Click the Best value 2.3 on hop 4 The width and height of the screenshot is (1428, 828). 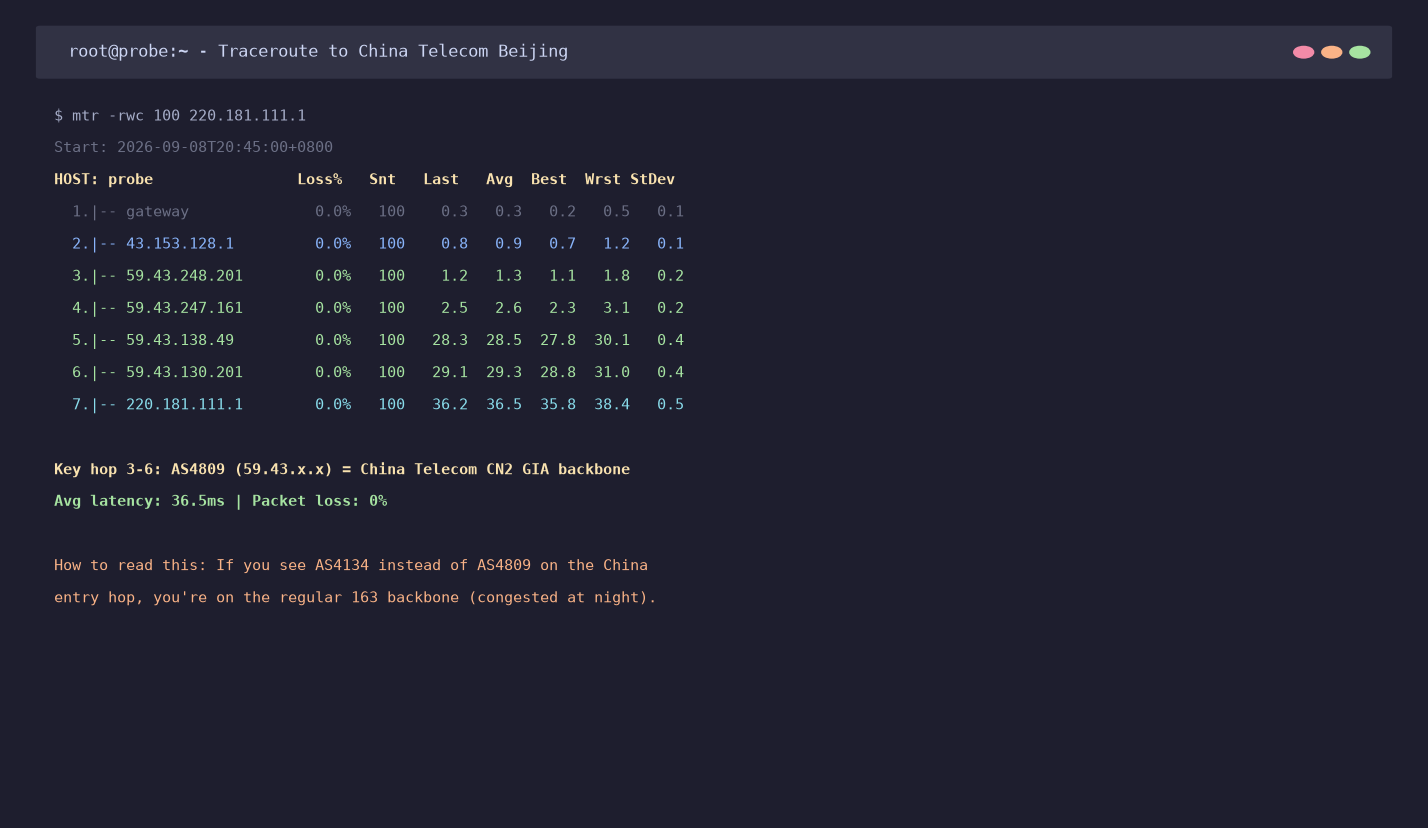(562, 307)
